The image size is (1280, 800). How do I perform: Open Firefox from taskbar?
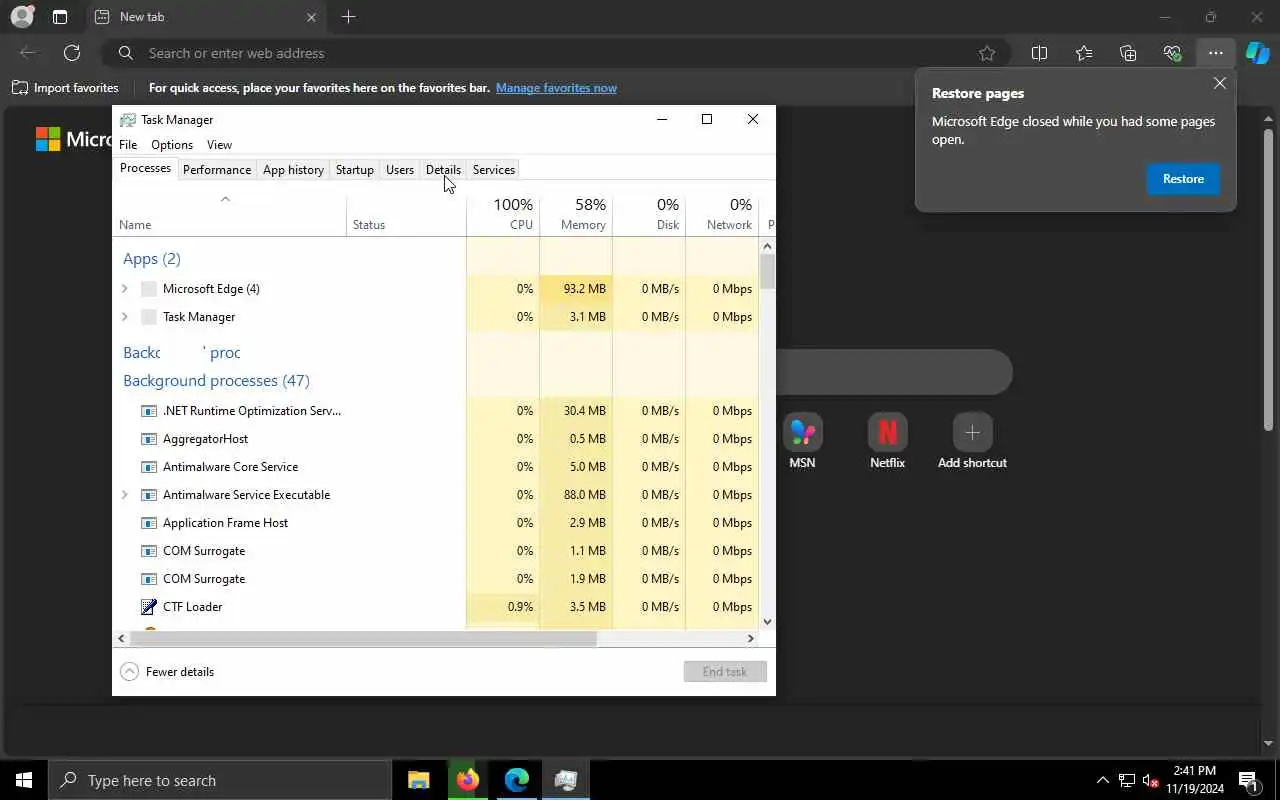point(468,780)
